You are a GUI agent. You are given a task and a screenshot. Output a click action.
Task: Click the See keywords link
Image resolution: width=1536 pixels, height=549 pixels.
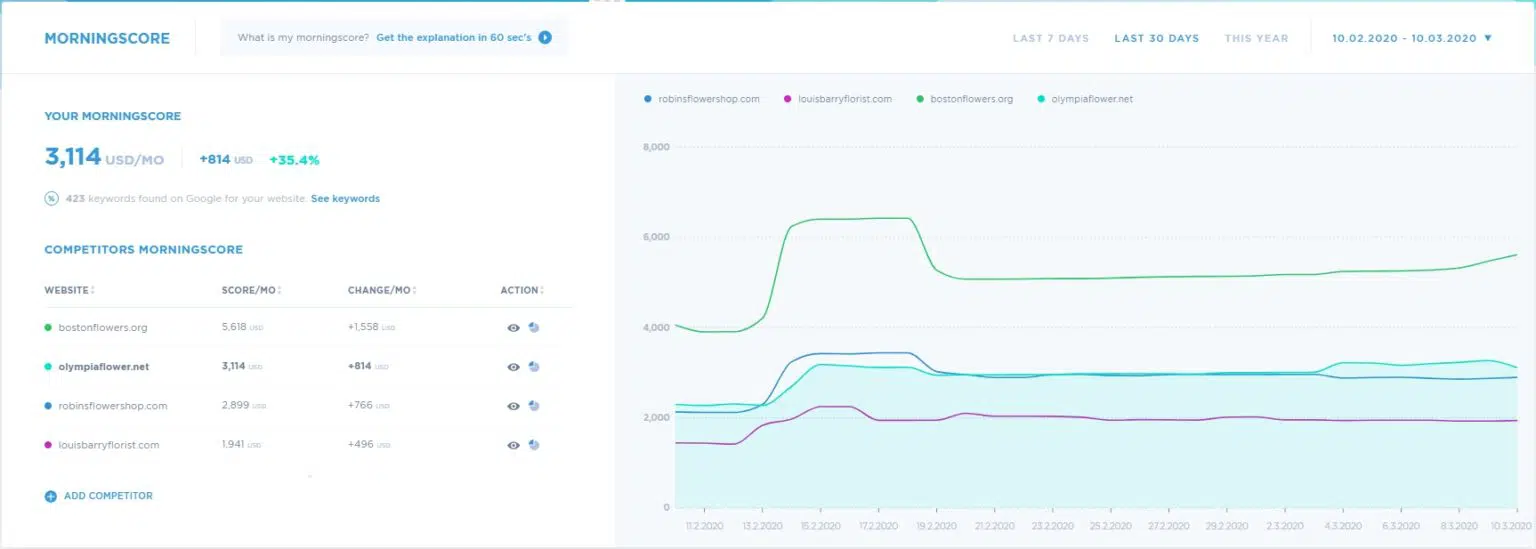[345, 198]
